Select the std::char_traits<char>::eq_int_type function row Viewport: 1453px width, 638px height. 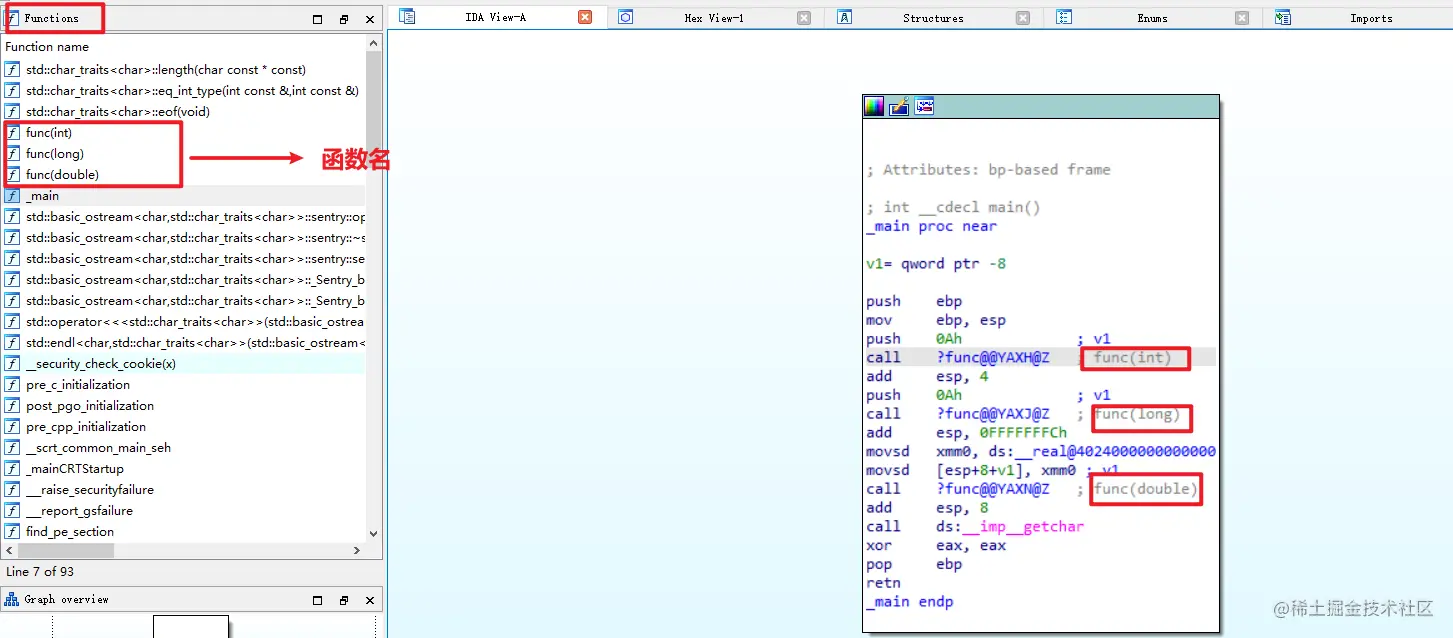(184, 91)
